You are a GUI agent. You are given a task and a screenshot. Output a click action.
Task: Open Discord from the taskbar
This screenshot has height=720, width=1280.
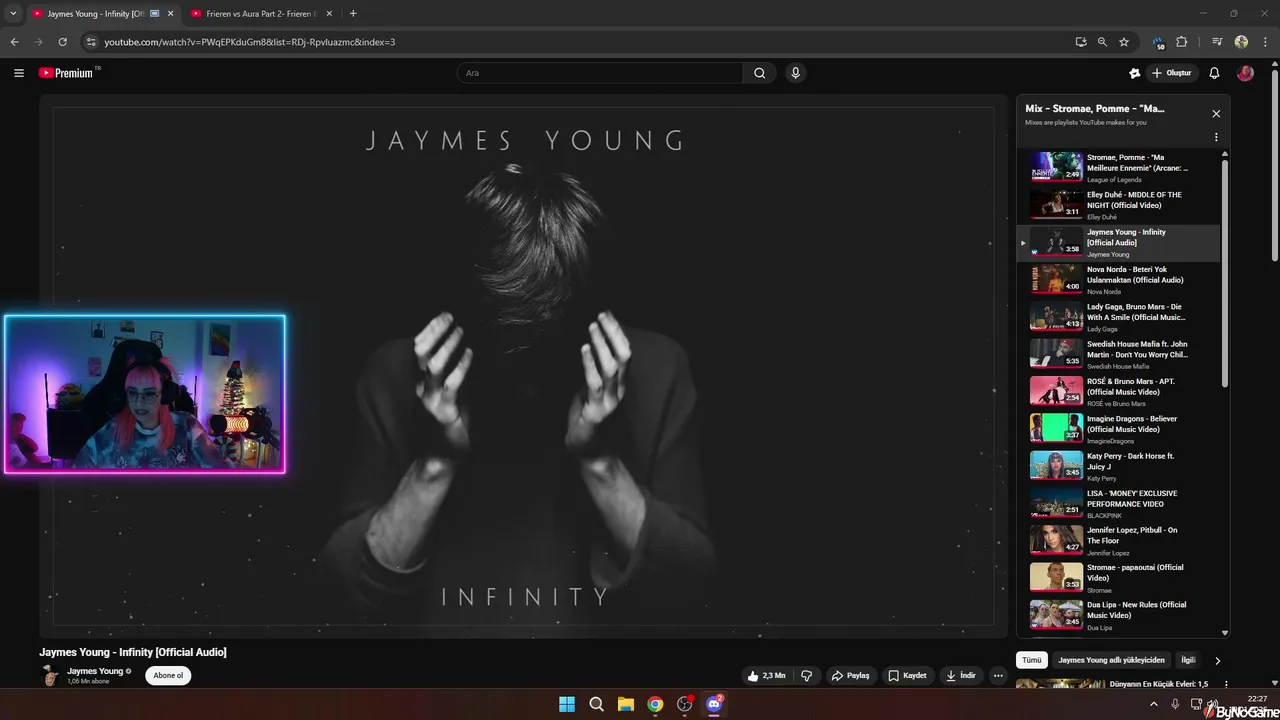point(714,704)
